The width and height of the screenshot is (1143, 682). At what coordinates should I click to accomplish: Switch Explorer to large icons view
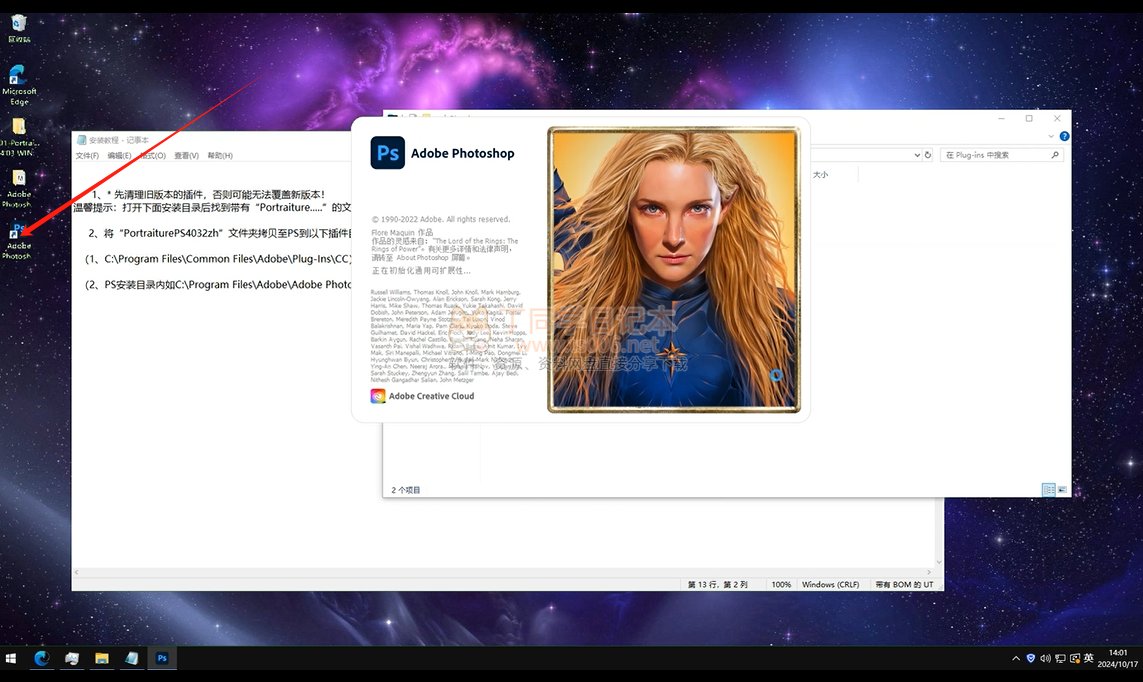point(1062,490)
